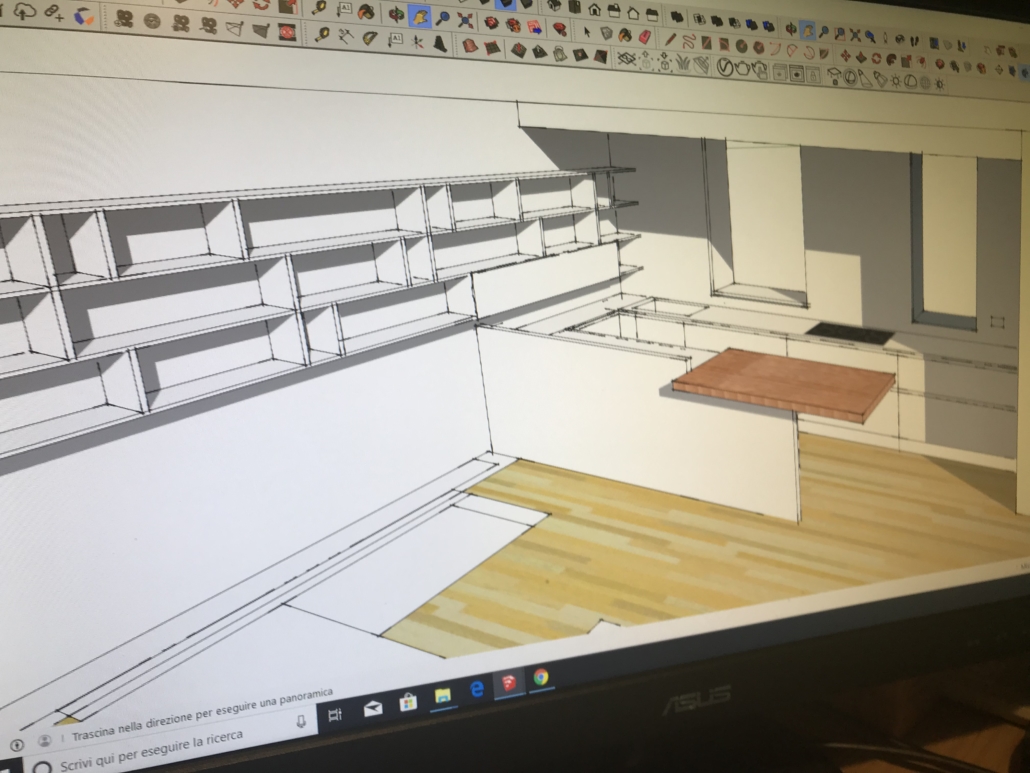Choose the Look Around eye tool
The height and width of the screenshot is (773, 1030).
[x=900, y=39]
